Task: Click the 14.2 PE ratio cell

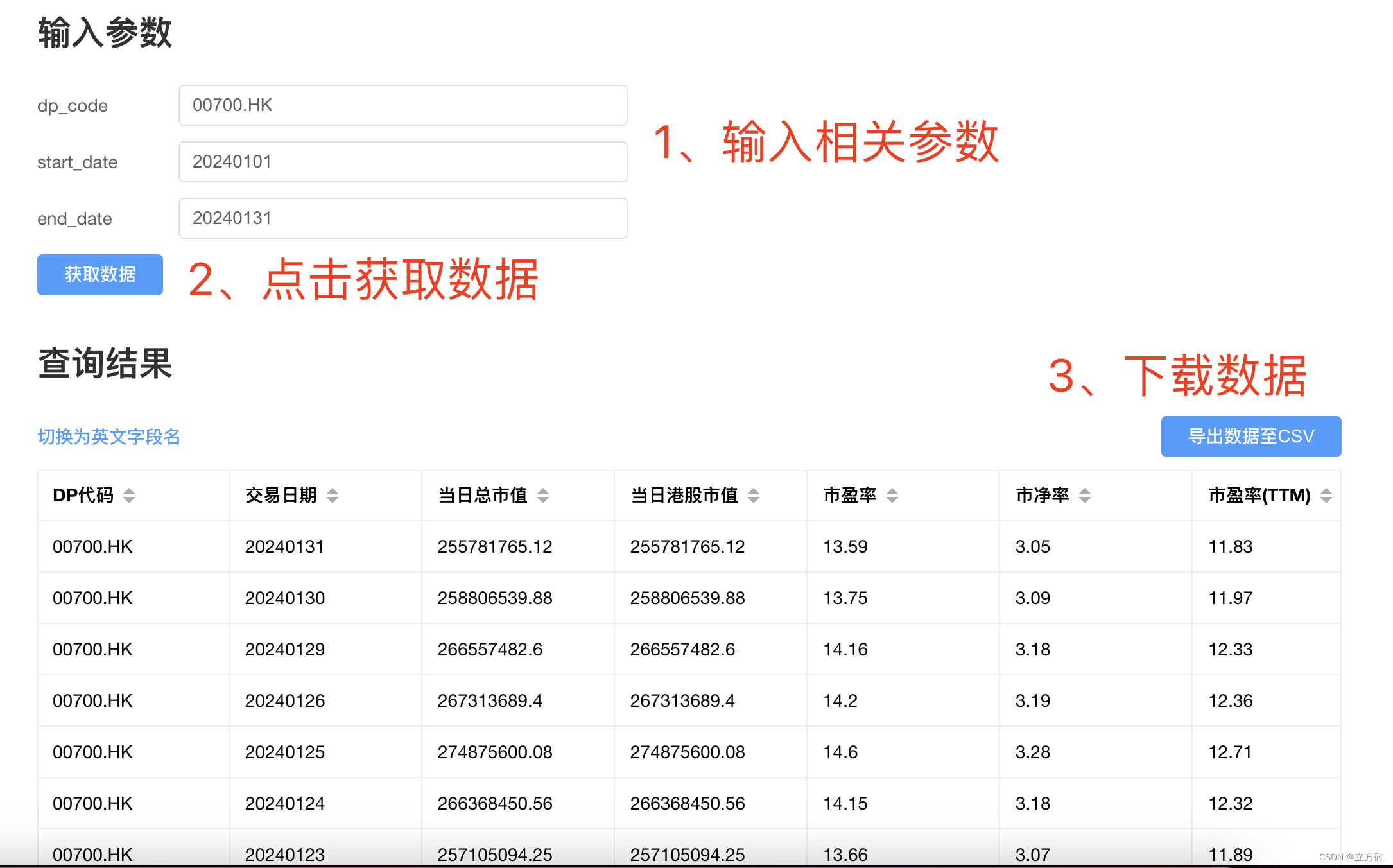Action: pos(840,701)
